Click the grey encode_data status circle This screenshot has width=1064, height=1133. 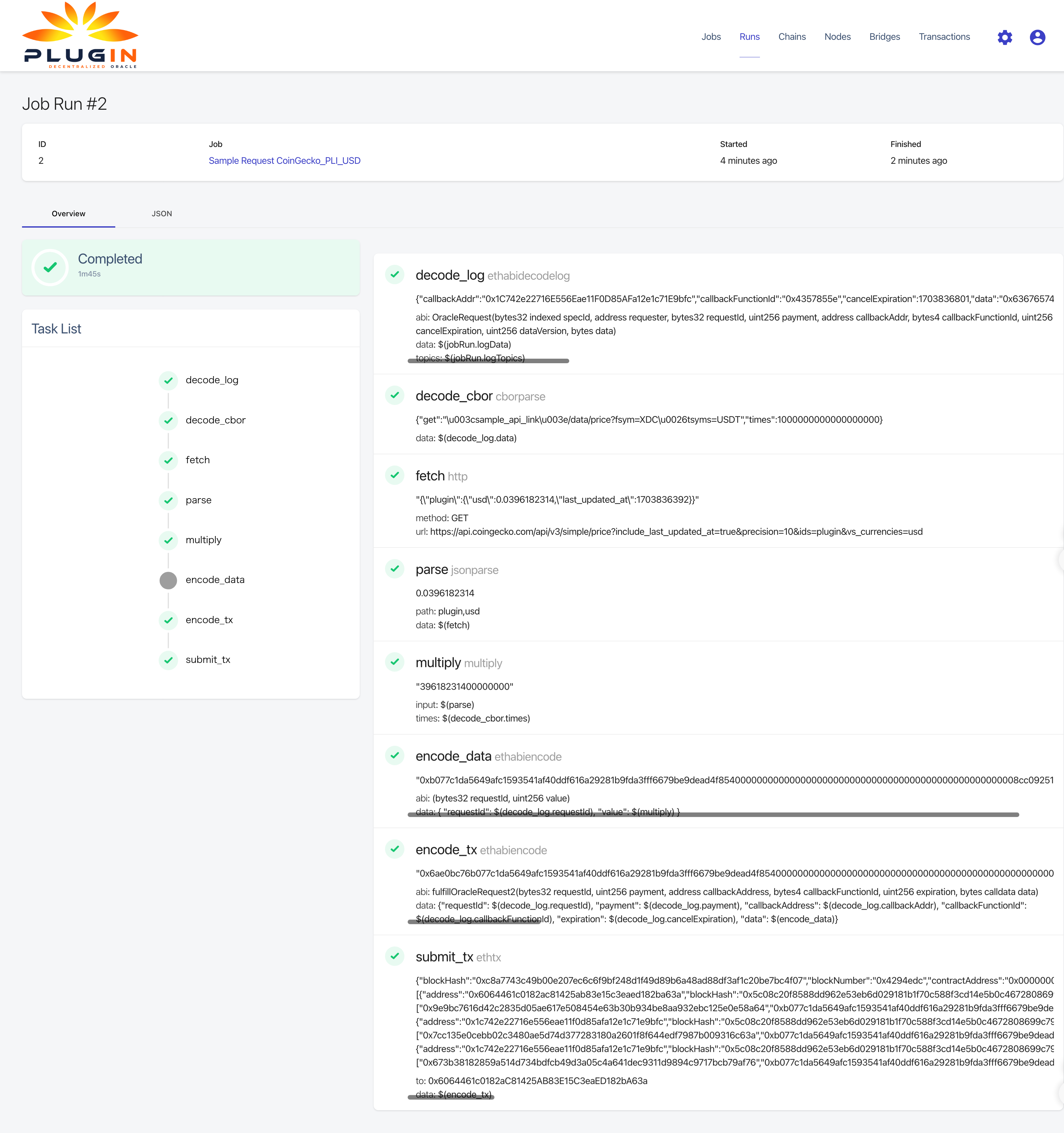click(x=168, y=580)
